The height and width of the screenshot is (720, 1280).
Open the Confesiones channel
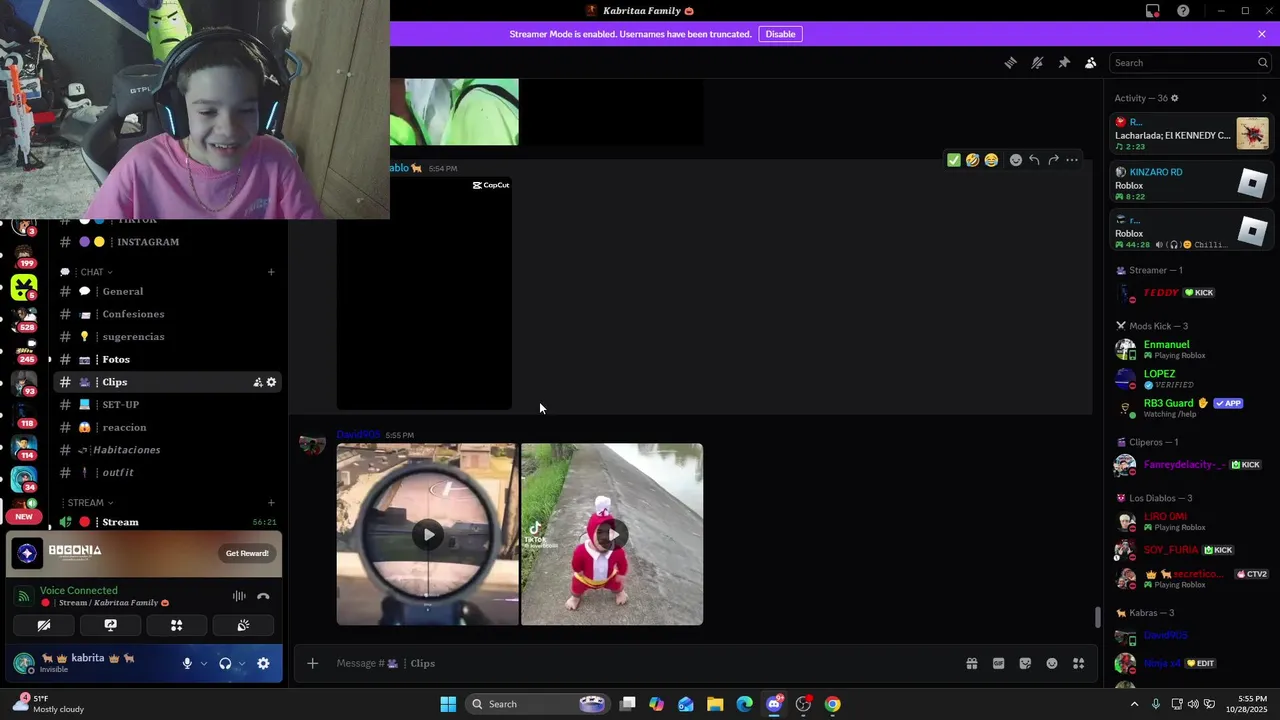point(168,314)
